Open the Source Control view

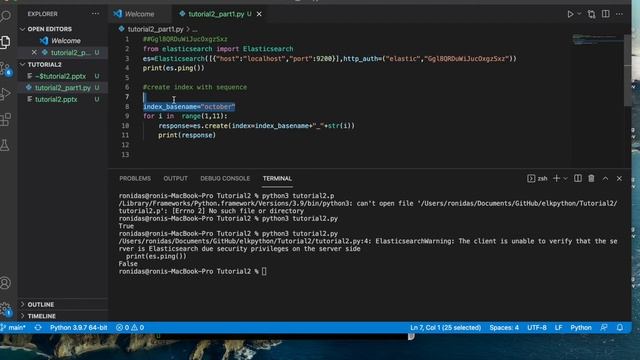click(x=5, y=69)
